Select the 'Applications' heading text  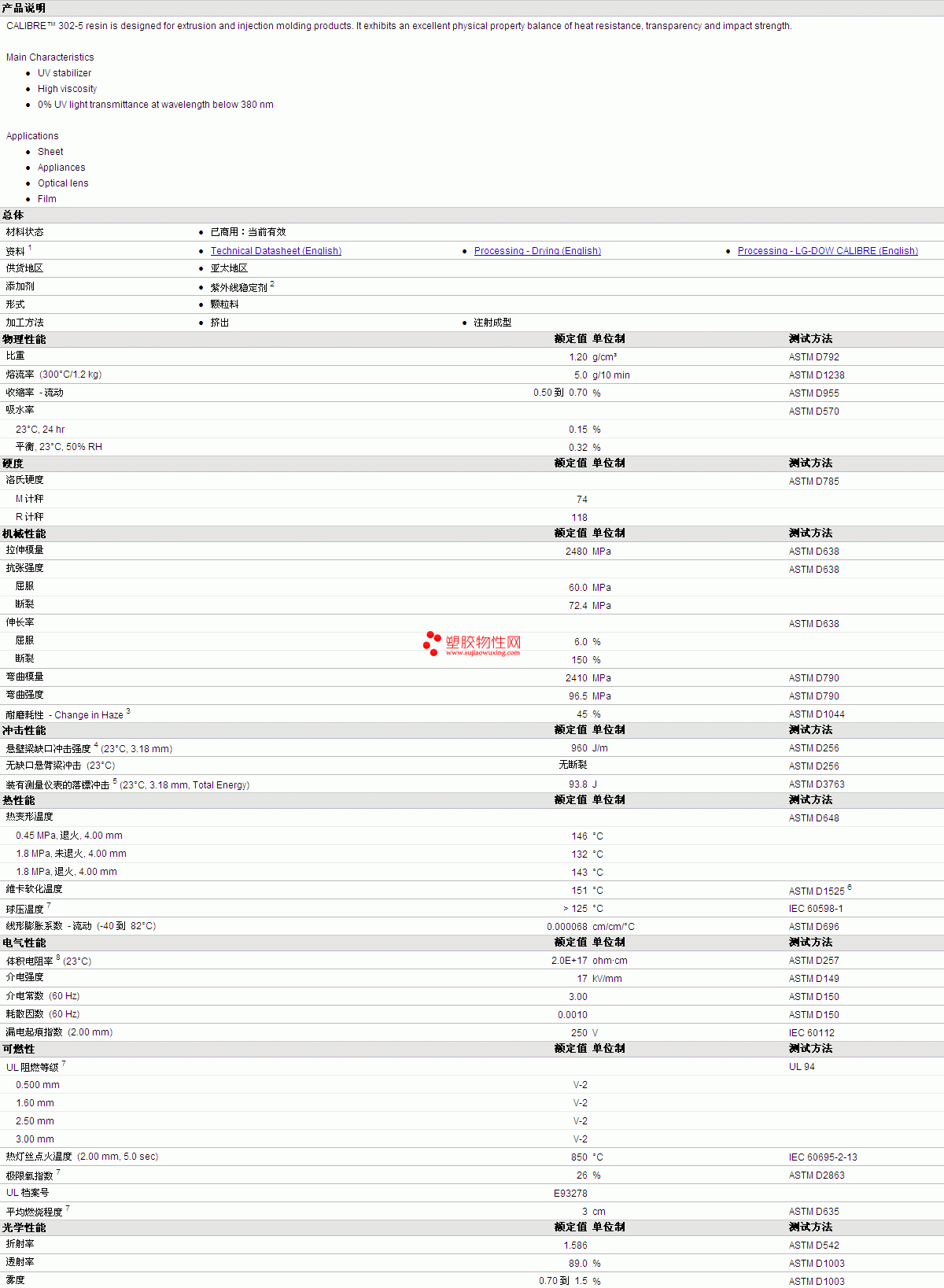[x=32, y=136]
